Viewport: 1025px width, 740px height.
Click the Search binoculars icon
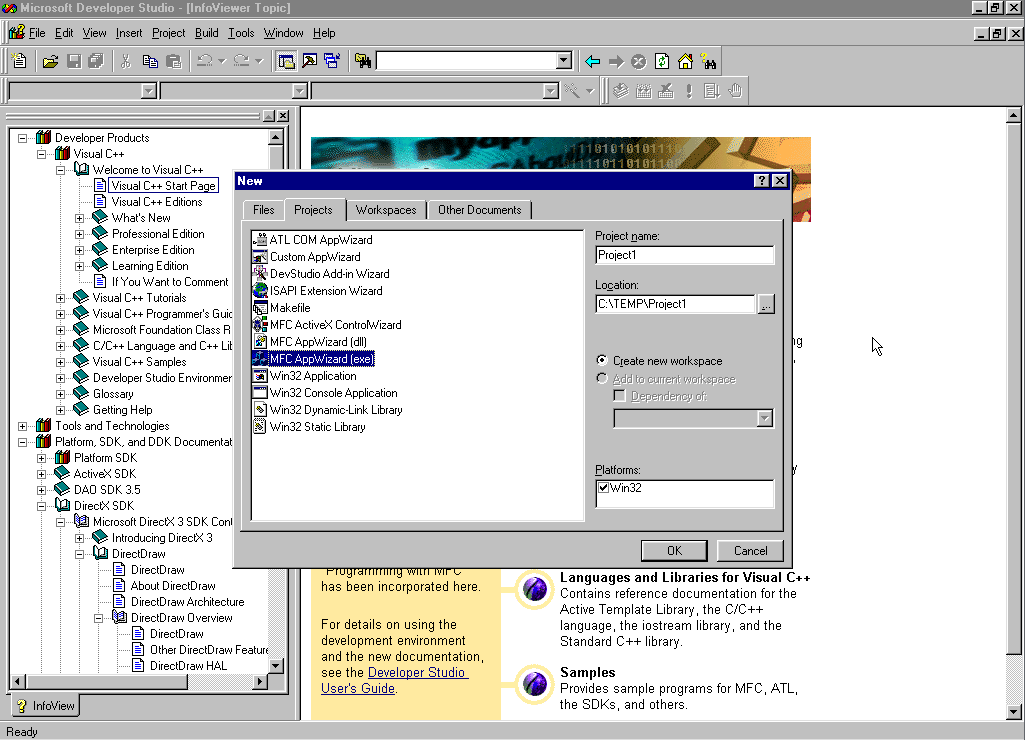point(709,61)
